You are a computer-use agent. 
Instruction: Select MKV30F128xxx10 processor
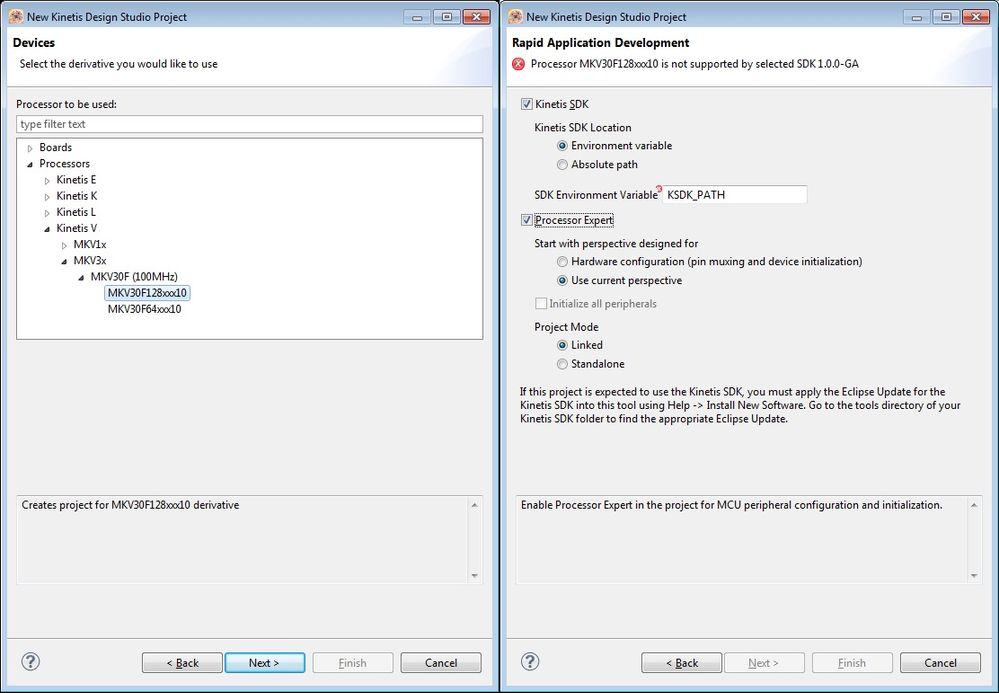point(147,293)
